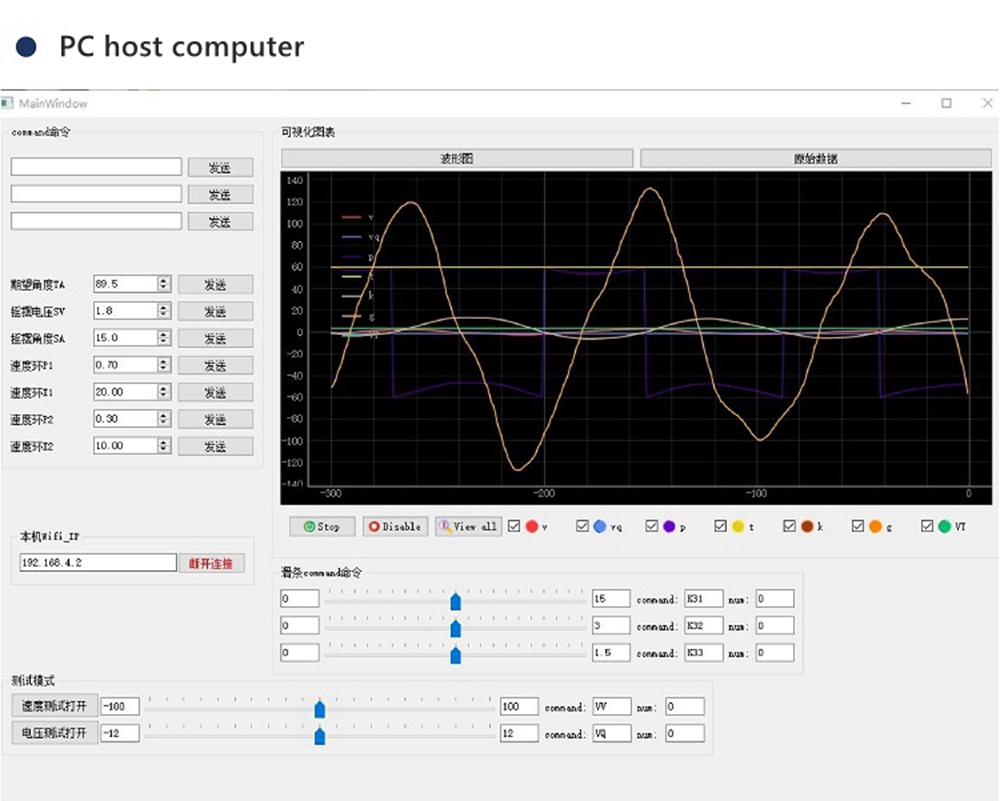Click the green VT series color dot

tap(945, 526)
